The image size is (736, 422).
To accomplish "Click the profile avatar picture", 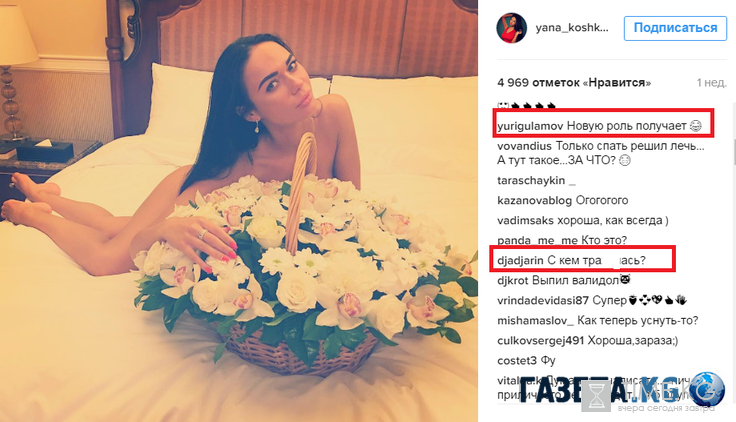I will coord(512,28).
